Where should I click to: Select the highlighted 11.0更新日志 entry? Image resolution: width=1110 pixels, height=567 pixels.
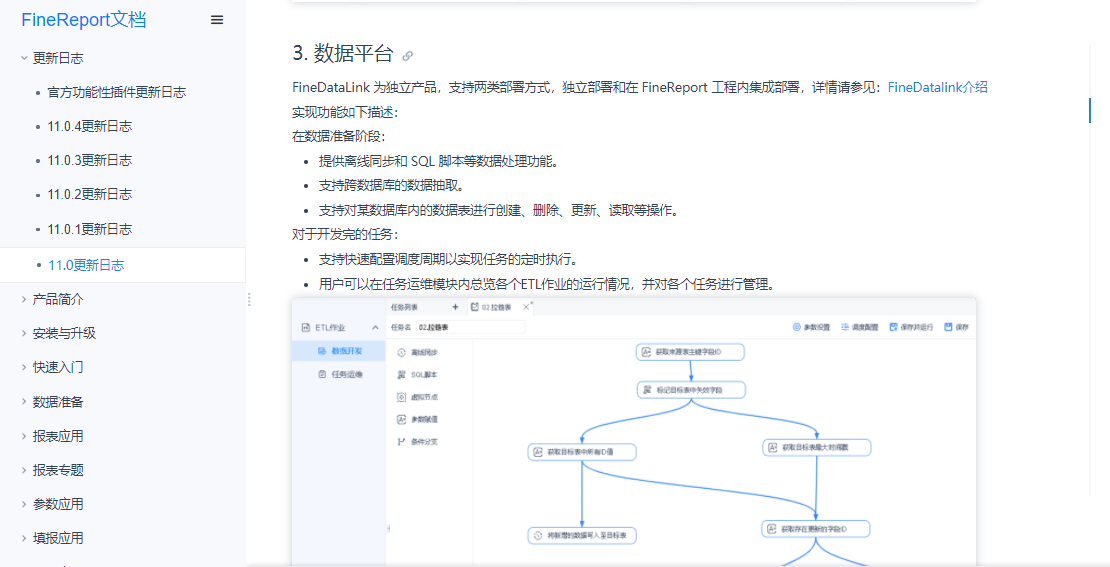(86, 265)
